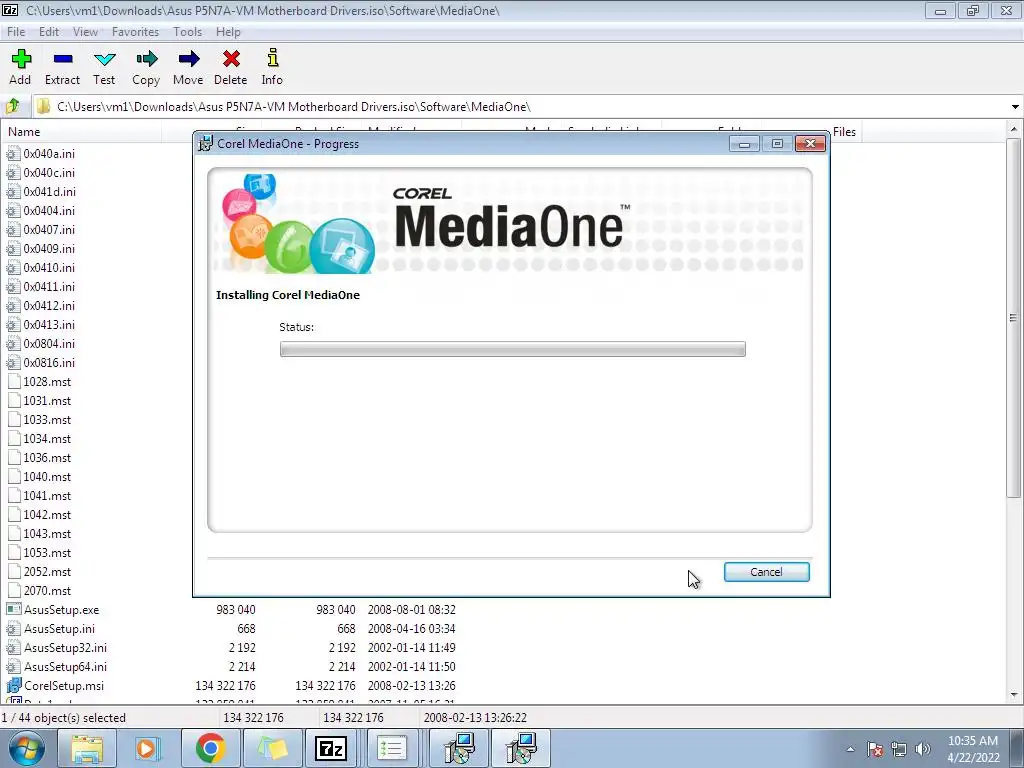Open the taskbar clock showing 10:35 AM

click(973, 749)
